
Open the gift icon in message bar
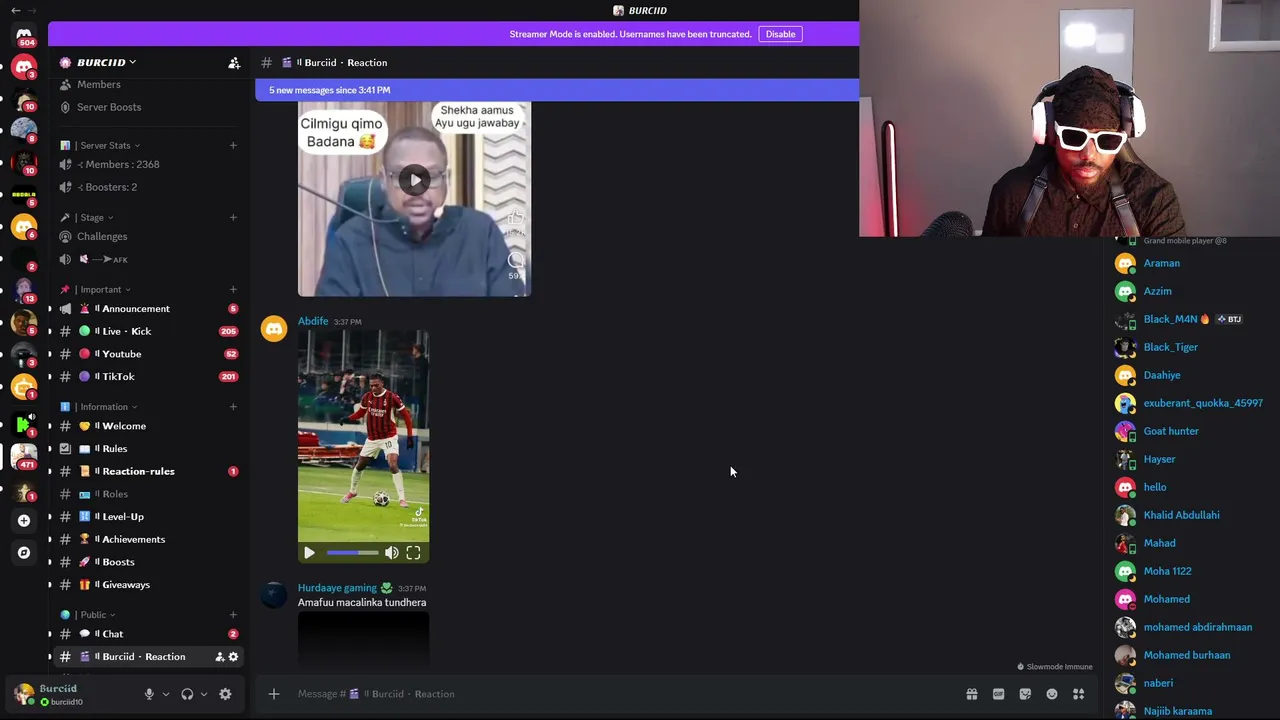click(x=971, y=694)
